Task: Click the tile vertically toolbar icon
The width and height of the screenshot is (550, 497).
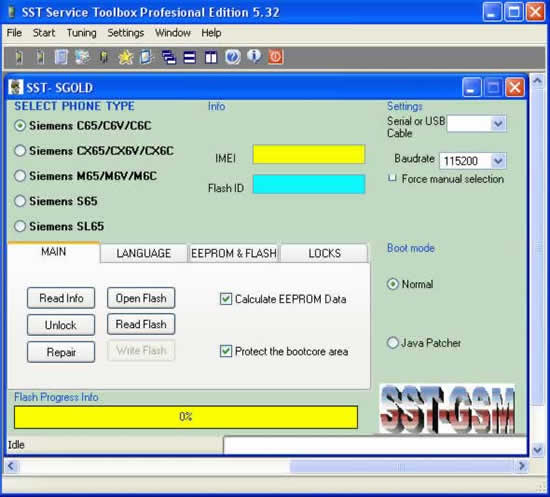Action: [211, 57]
